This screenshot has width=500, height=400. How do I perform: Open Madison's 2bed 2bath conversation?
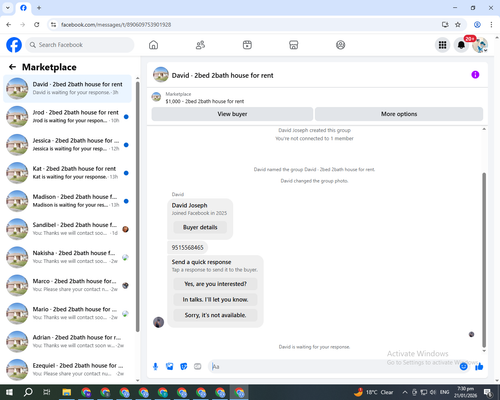(67, 201)
